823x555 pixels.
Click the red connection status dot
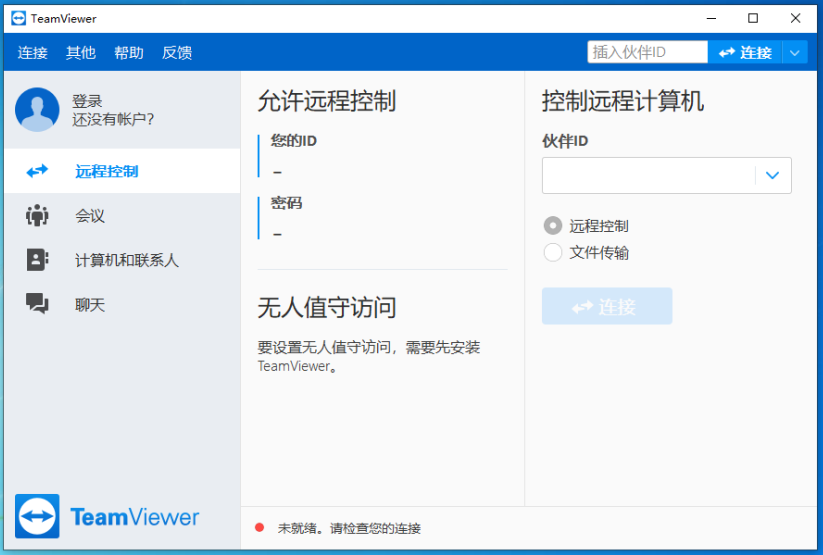(259, 528)
